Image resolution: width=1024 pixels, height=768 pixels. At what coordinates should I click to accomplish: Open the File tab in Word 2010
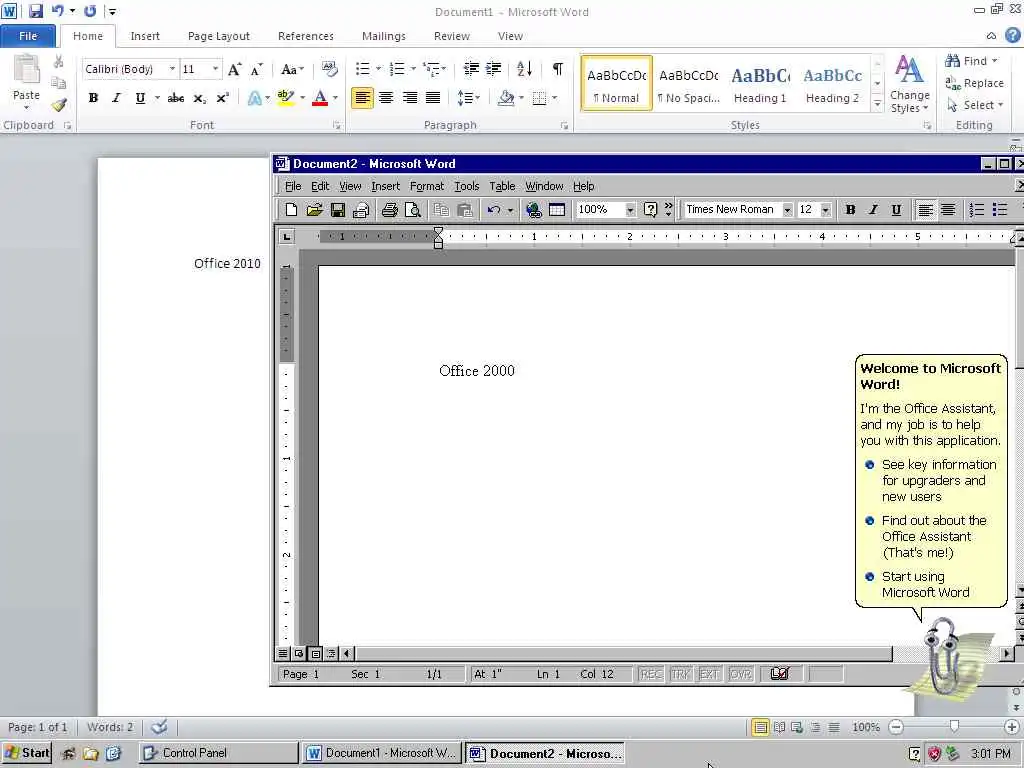pos(27,36)
